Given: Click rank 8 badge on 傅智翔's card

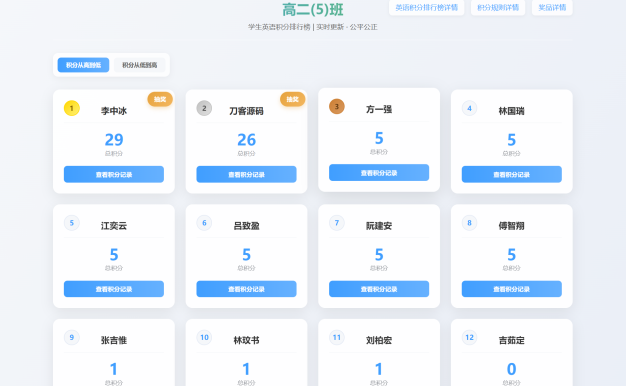Looking at the screenshot, I should (x=470, y=223).
